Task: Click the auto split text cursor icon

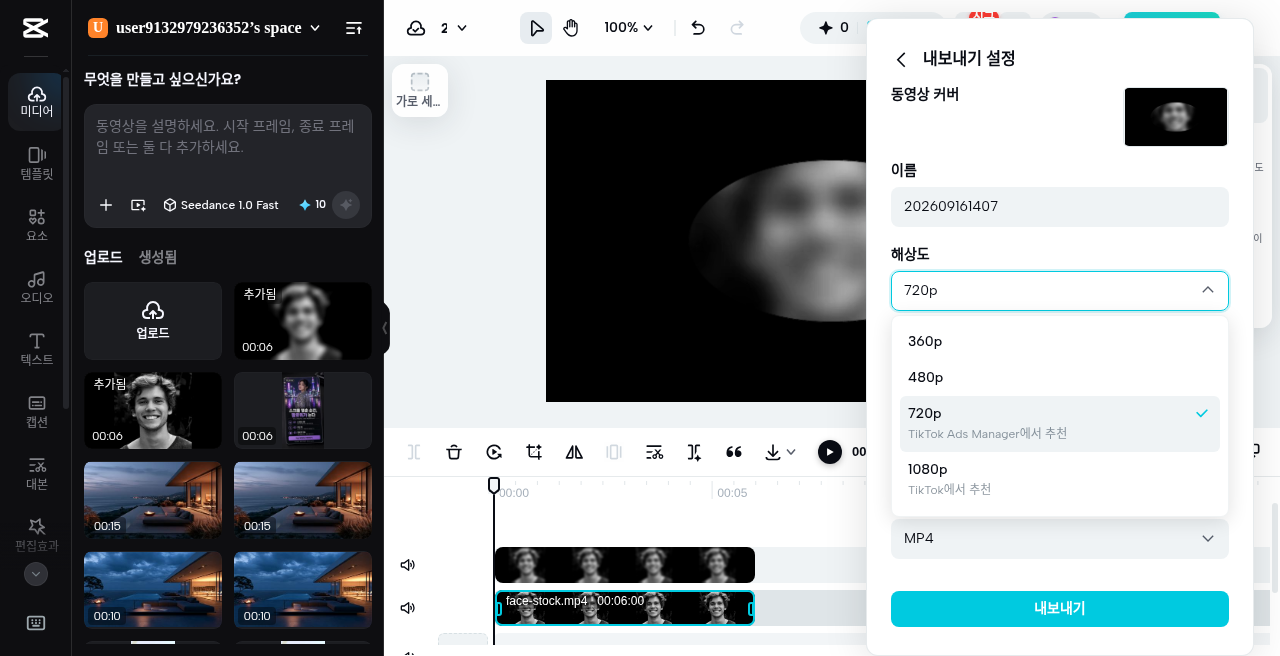Action: tap(694, 452)
